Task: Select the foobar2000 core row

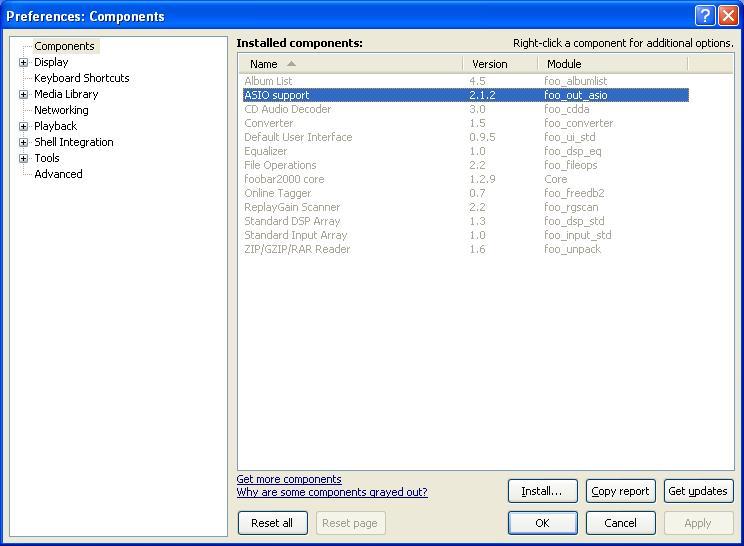Action: pos(465,179)
